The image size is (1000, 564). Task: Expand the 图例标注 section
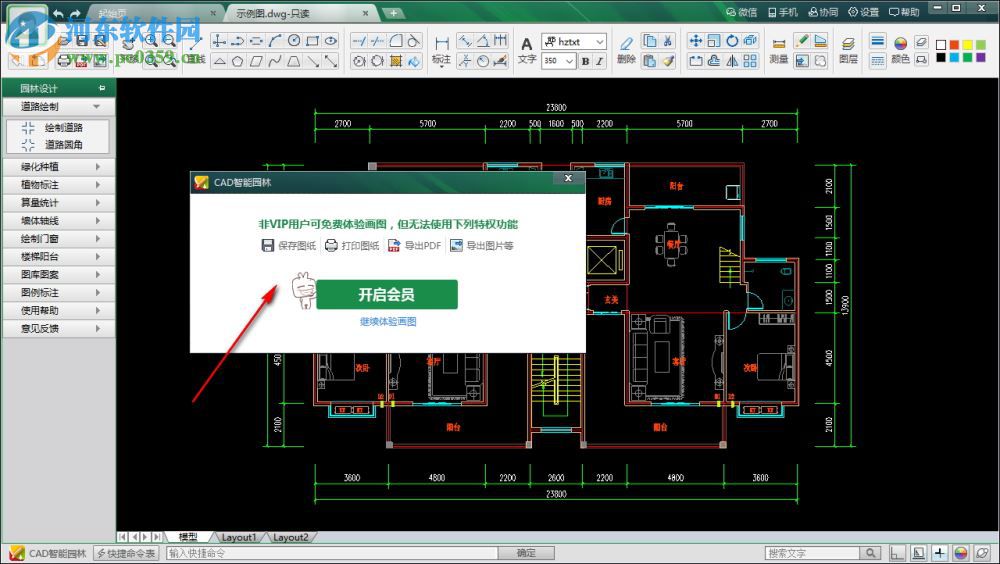(x=59, y=292)
